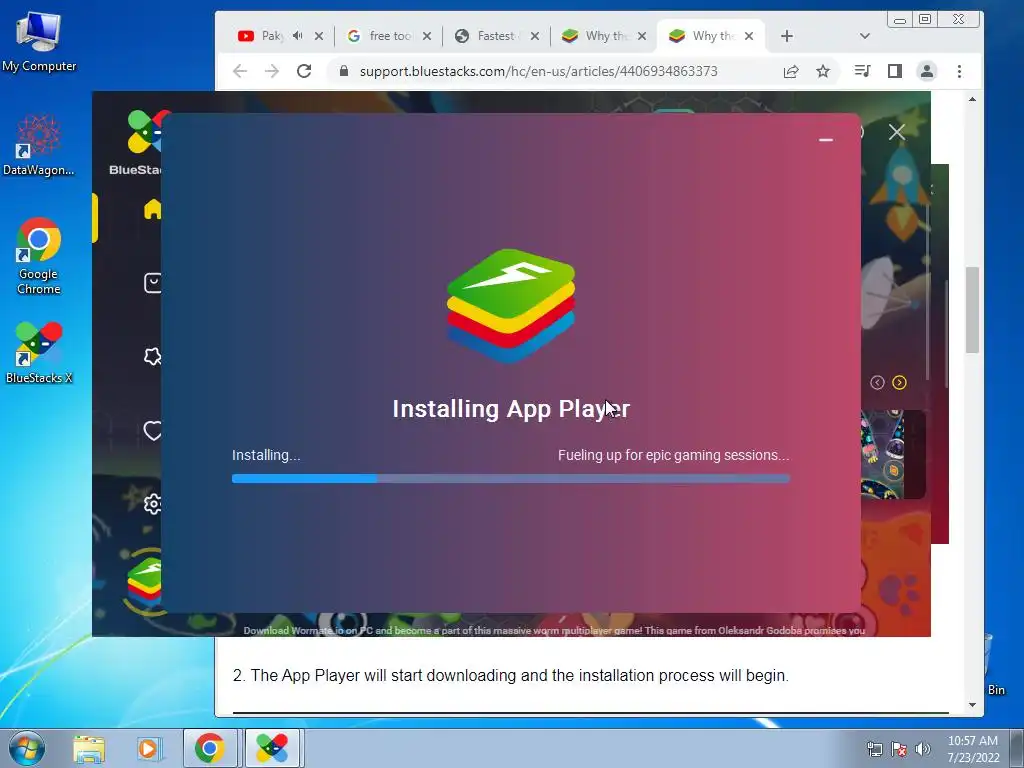This screenshot has width=1024, height=768.
Task: Click the 'Installing App Player' heading
Action: tap(511, 409)
